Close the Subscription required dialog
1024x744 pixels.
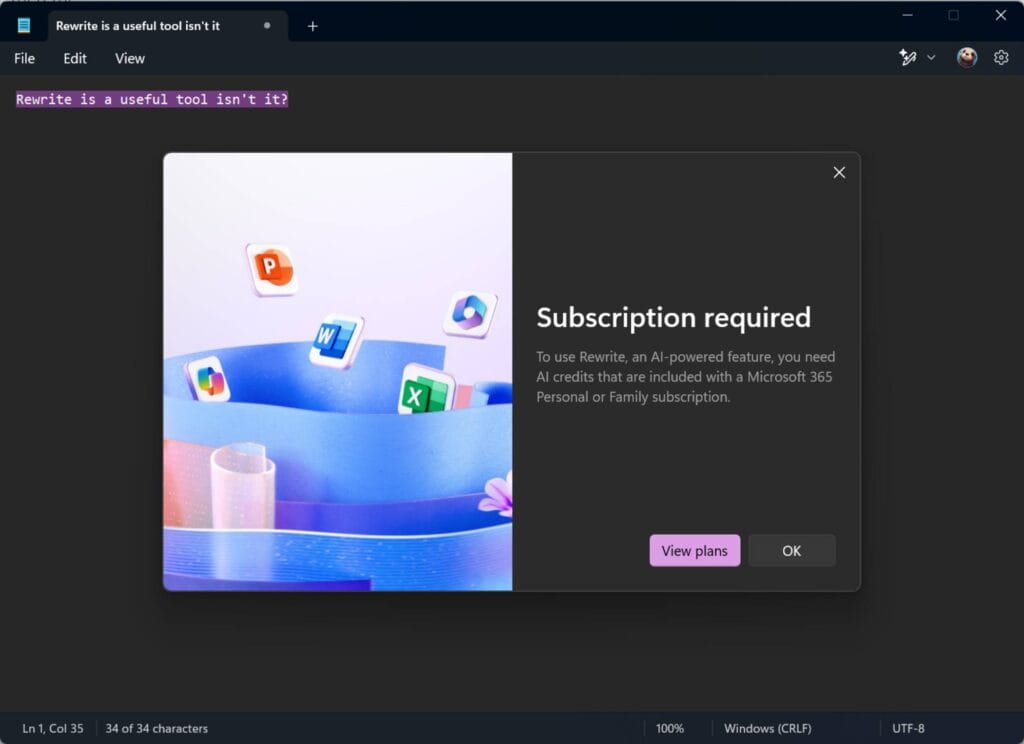[x=839, y=172]
